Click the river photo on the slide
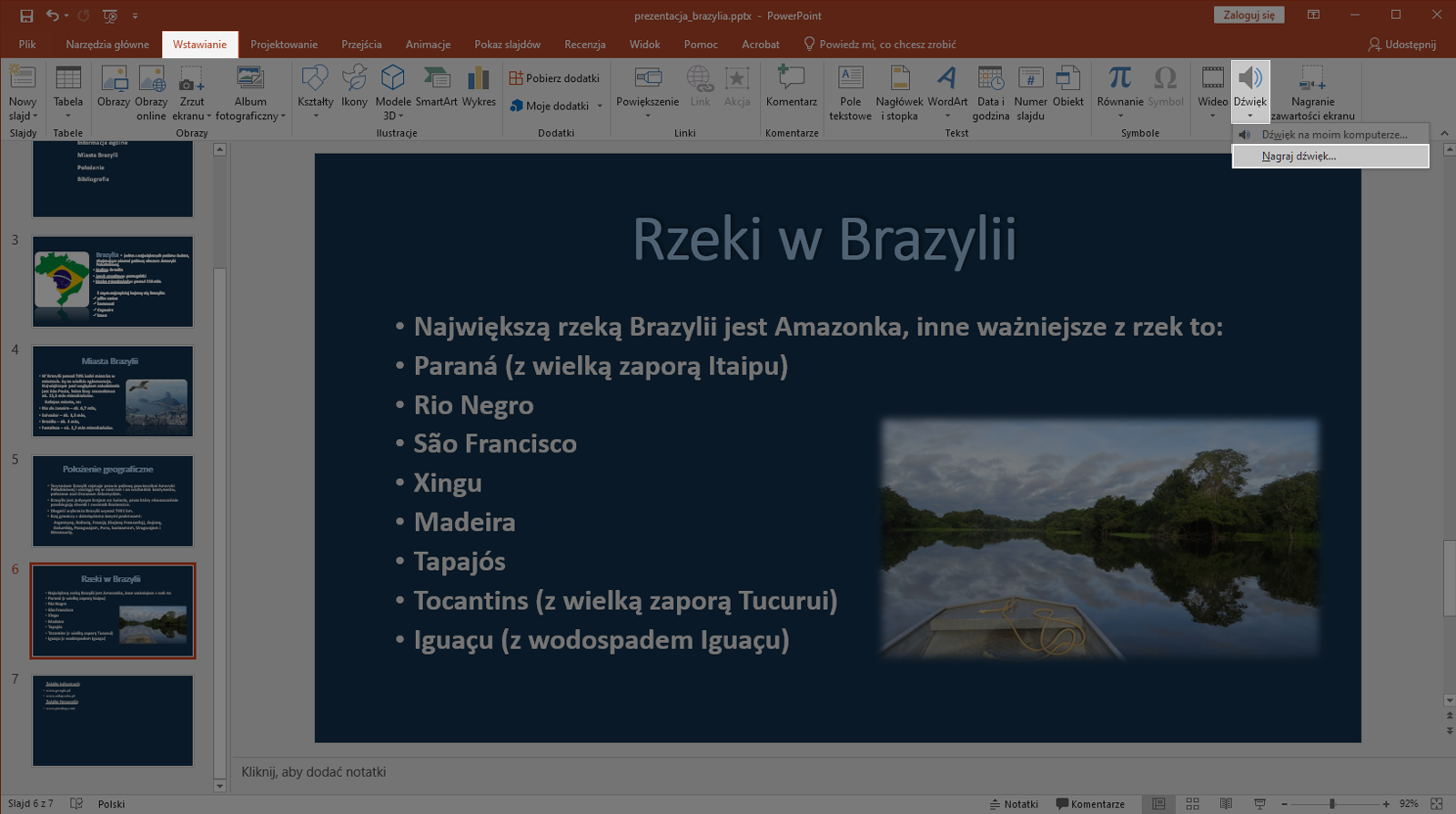The image size is (1456, 814). [1099, 538]
